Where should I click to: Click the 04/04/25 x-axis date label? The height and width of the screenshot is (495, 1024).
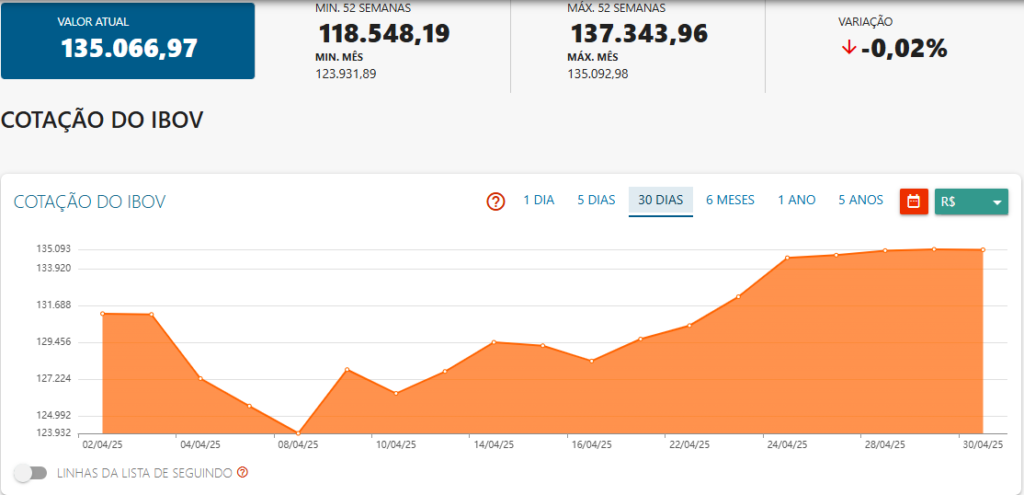coord(200,445)
